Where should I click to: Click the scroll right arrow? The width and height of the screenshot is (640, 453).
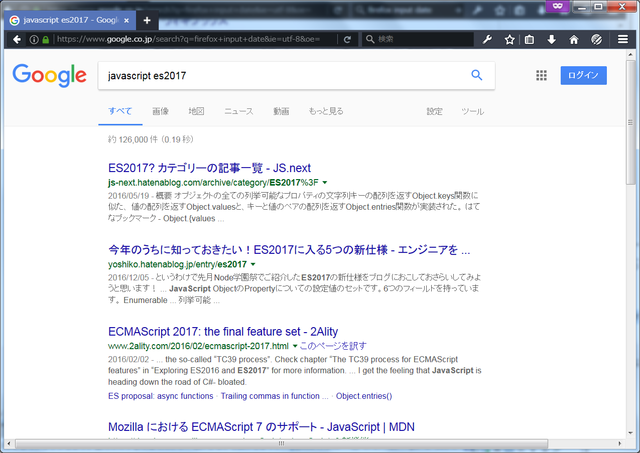620,443
